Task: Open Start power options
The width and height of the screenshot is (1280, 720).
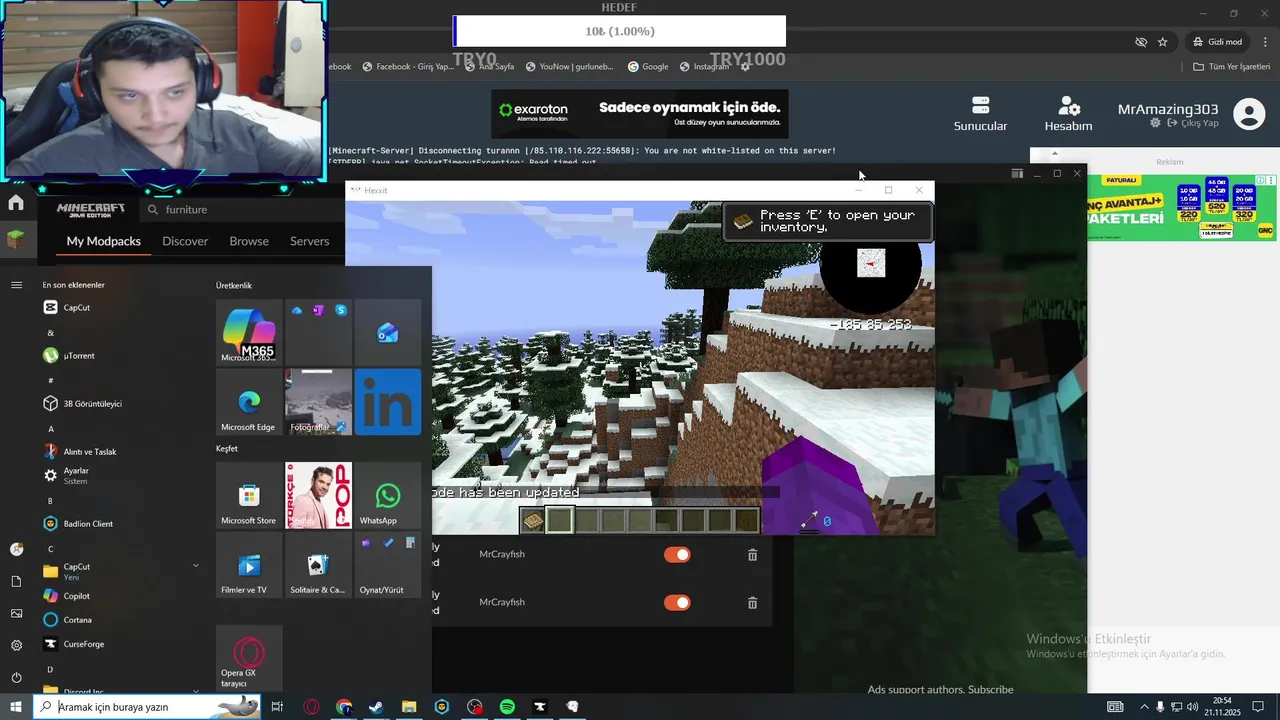Action: coord(16,677)
